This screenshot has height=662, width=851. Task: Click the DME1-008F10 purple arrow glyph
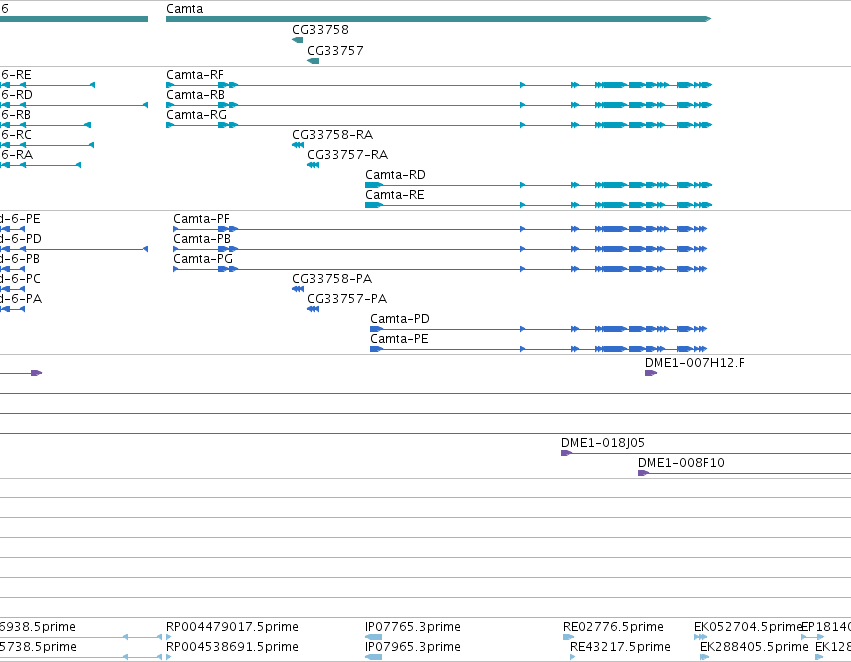tap(644, 473)
